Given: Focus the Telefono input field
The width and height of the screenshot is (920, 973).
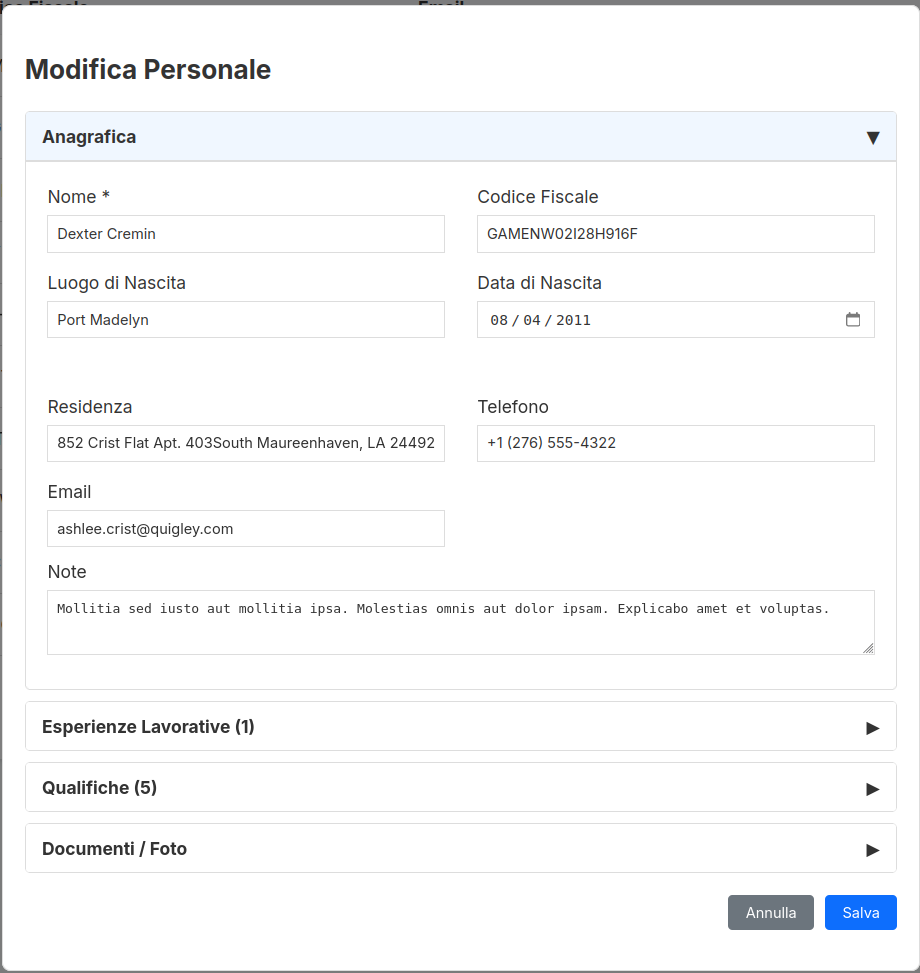Looking at the screenshot, I should point(675,443).
